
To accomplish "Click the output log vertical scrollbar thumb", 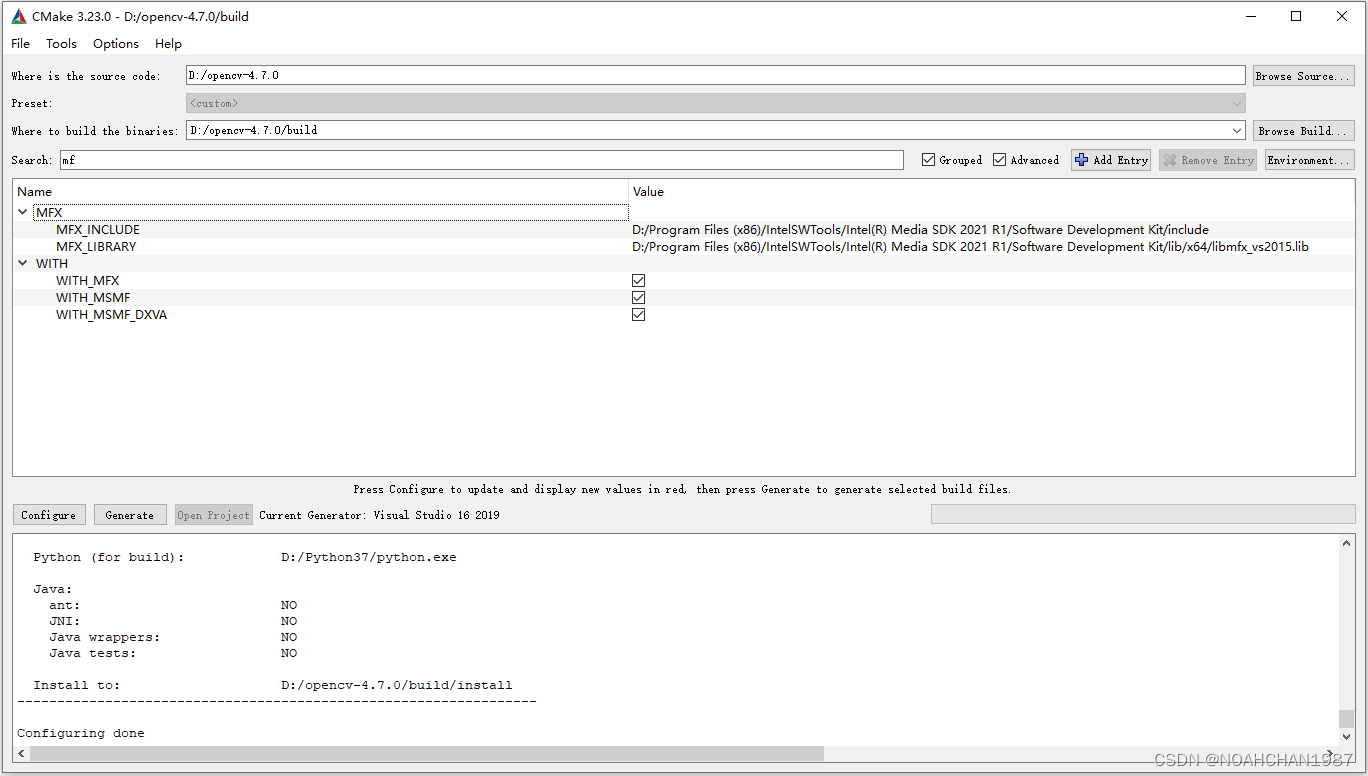I will pyautogui.click(x=1346, y=720).
